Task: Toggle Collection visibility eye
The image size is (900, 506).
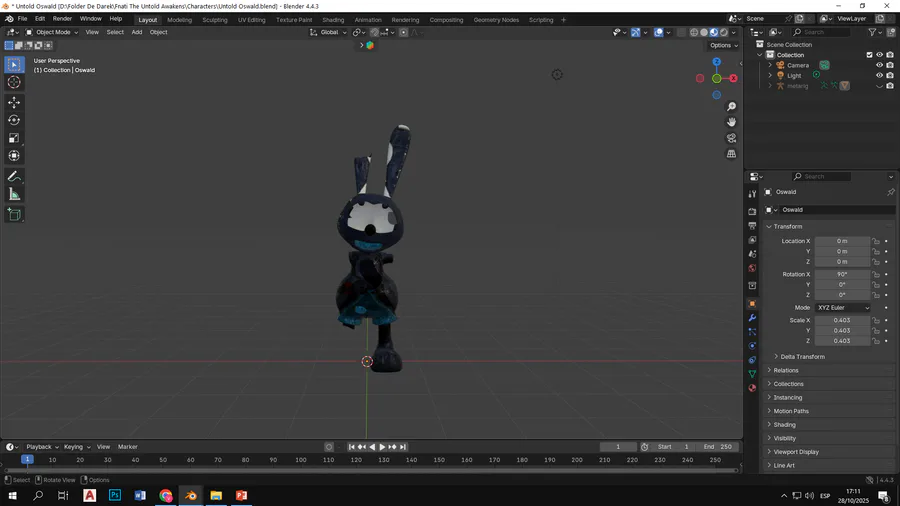Action: [879, 55]
